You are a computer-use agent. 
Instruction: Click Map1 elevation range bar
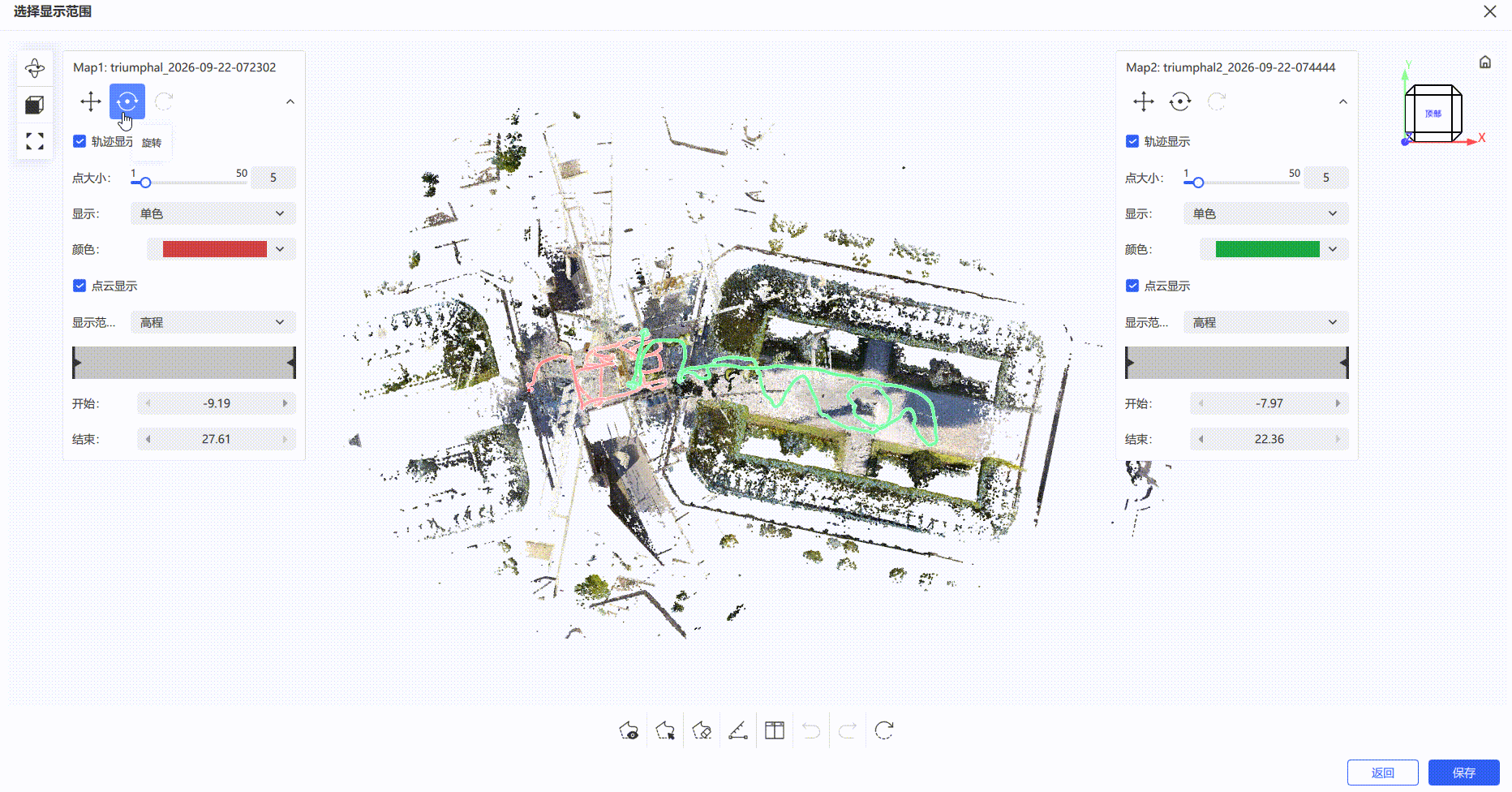pos(184,363)
